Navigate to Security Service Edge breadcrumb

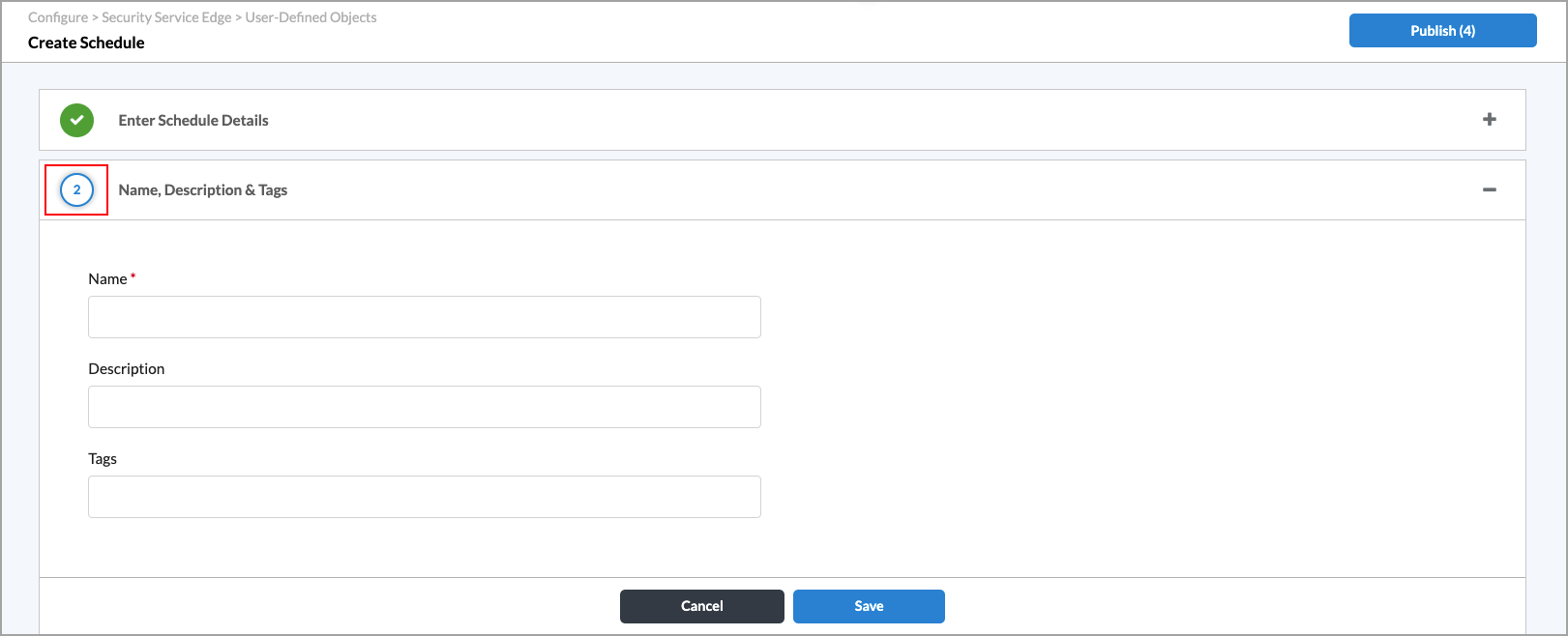(166, 17)
